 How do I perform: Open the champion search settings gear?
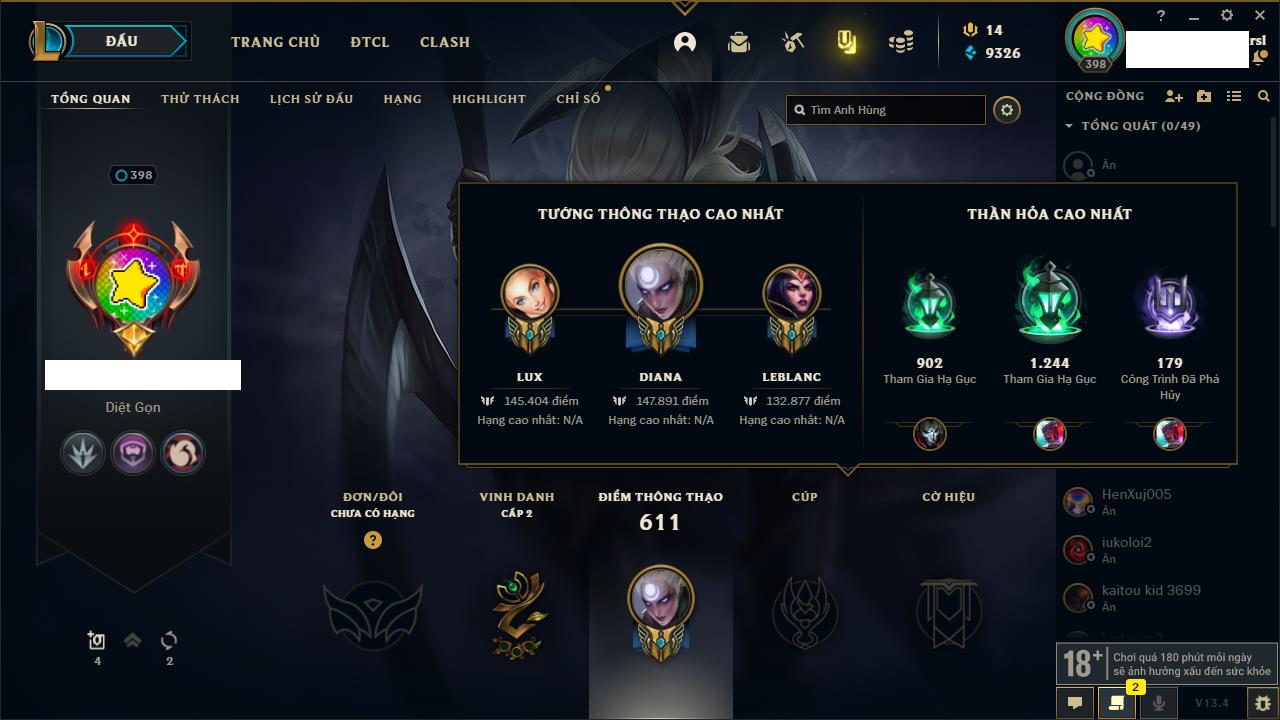click(x=1007, y=110)
